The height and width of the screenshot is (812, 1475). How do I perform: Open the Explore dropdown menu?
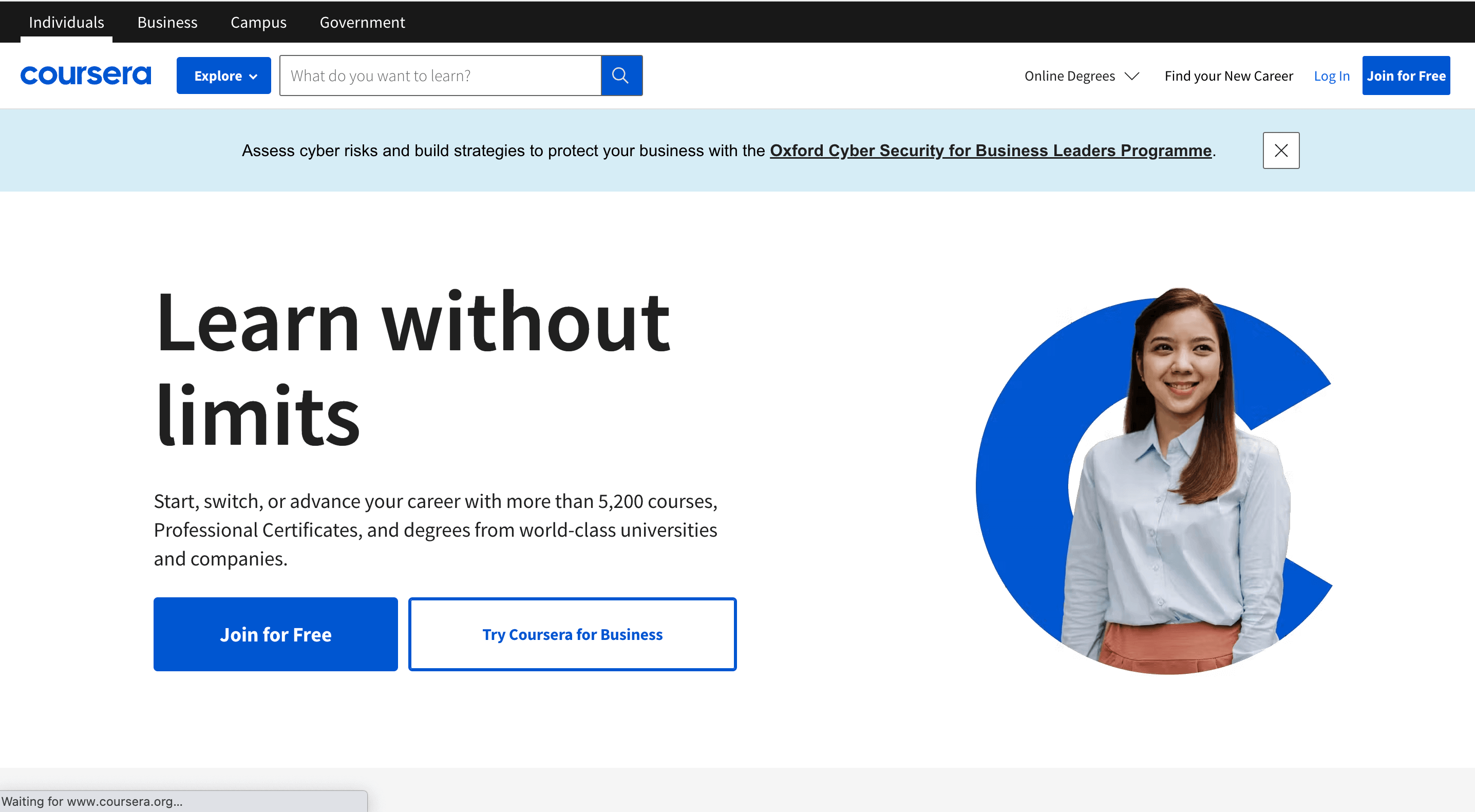[x=223, y=75]
